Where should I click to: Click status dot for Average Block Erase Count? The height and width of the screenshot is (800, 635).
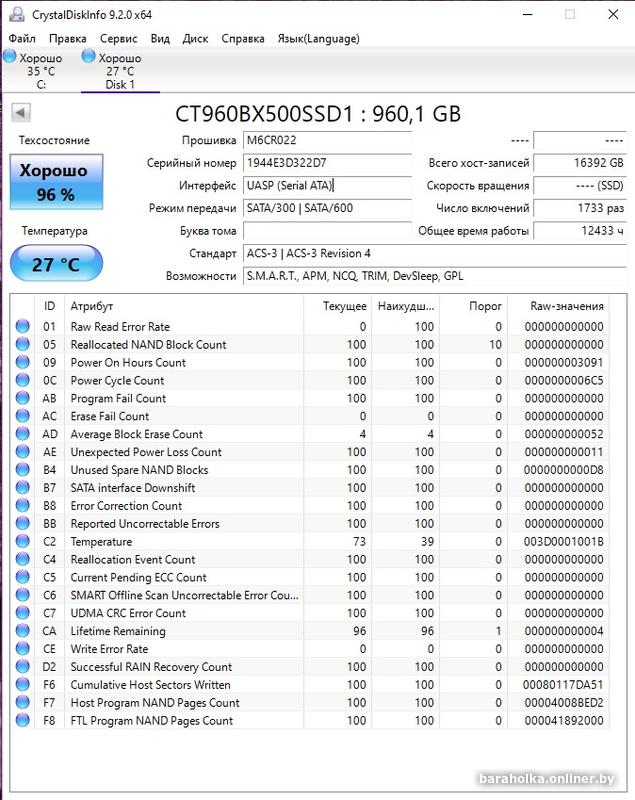(22, 434)
